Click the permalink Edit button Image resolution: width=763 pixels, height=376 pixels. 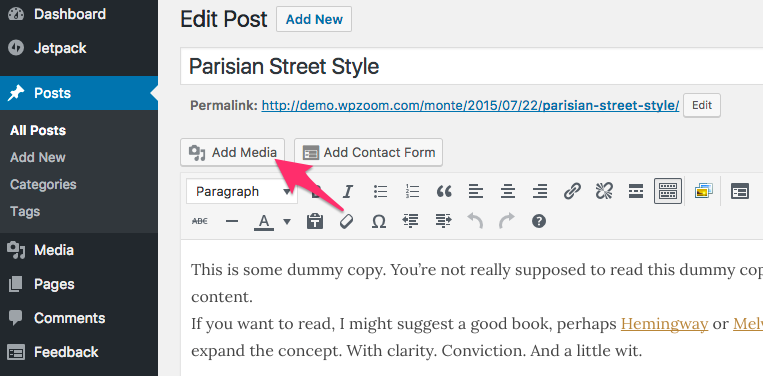coord(702,106)
